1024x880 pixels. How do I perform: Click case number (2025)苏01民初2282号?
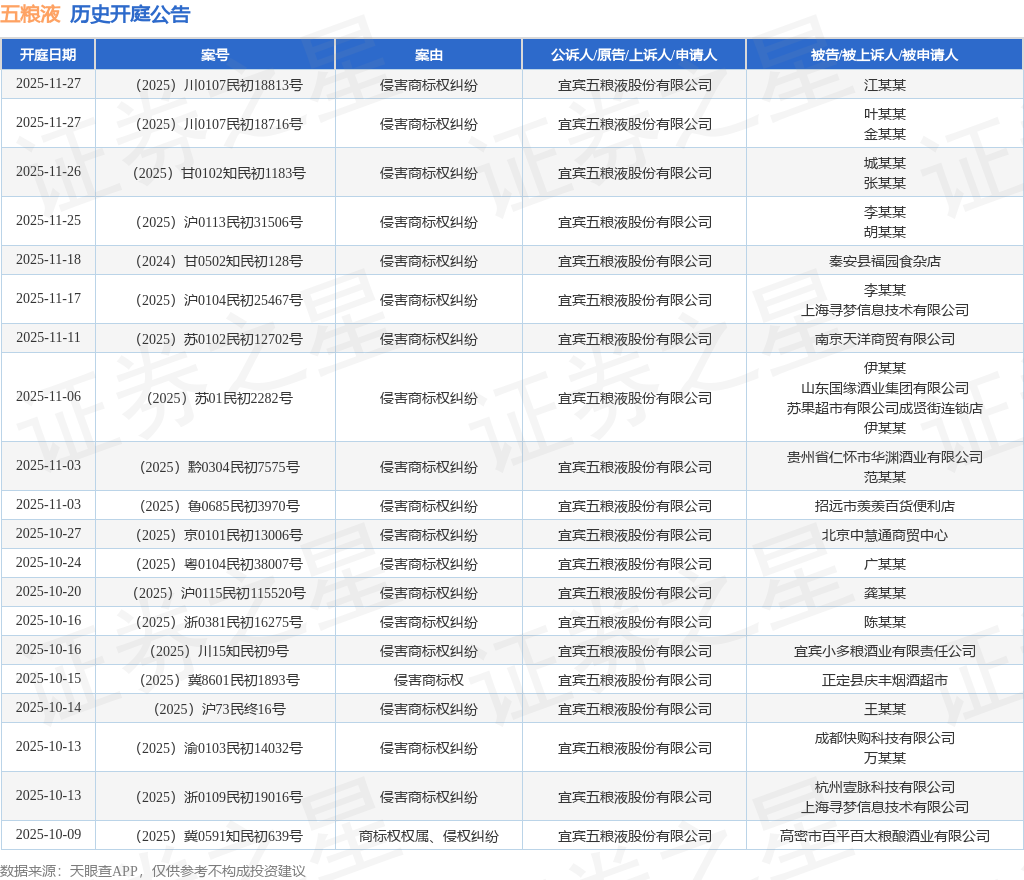219,398
